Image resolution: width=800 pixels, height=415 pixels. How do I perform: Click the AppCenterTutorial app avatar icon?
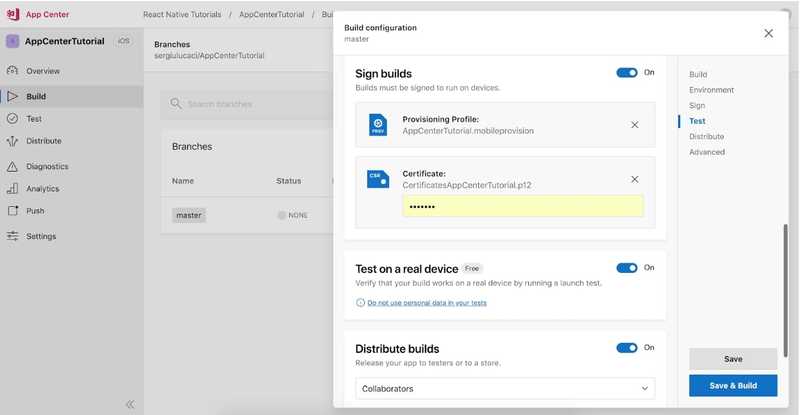coord(13,41)
